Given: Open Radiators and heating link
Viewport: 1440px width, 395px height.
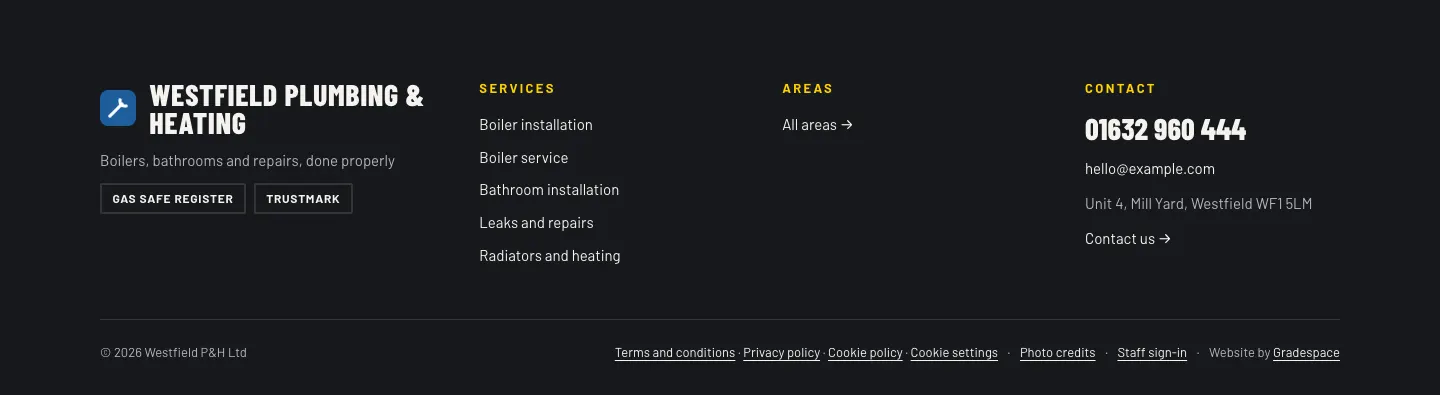Looking at the screenshot, I should tap(550, 256).
